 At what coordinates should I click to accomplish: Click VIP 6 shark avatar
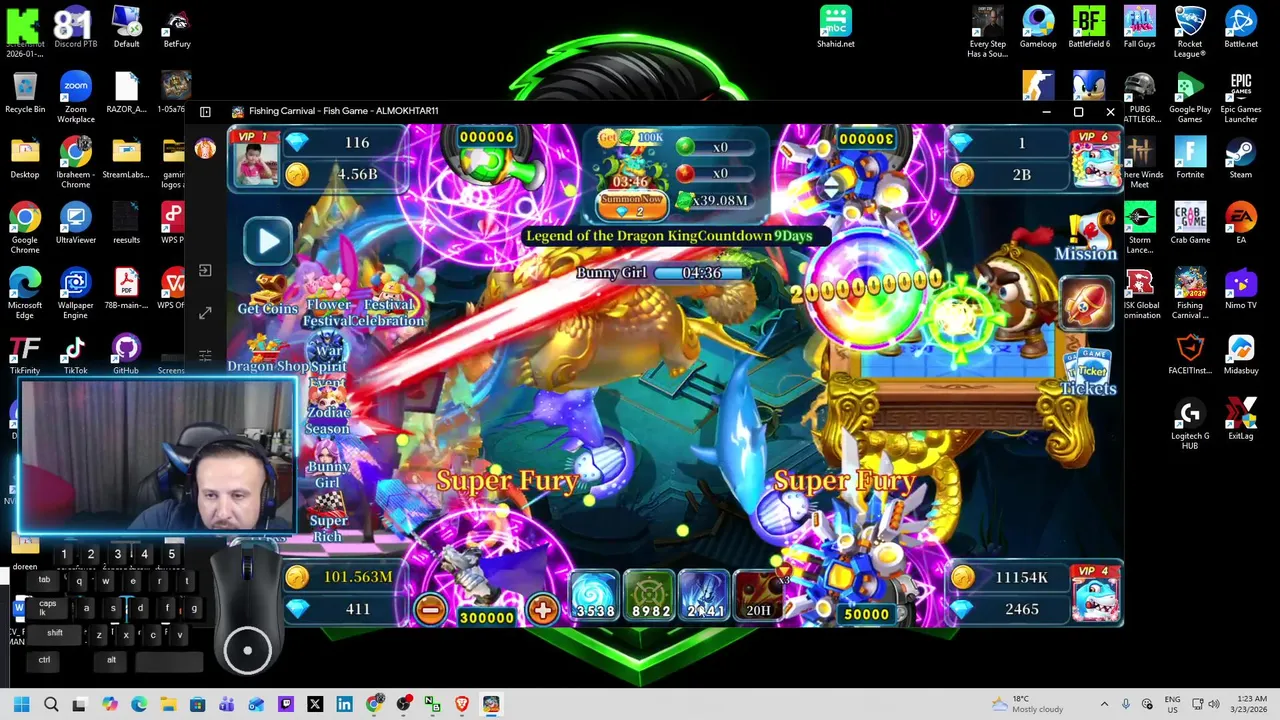(x=1094, y=158)
